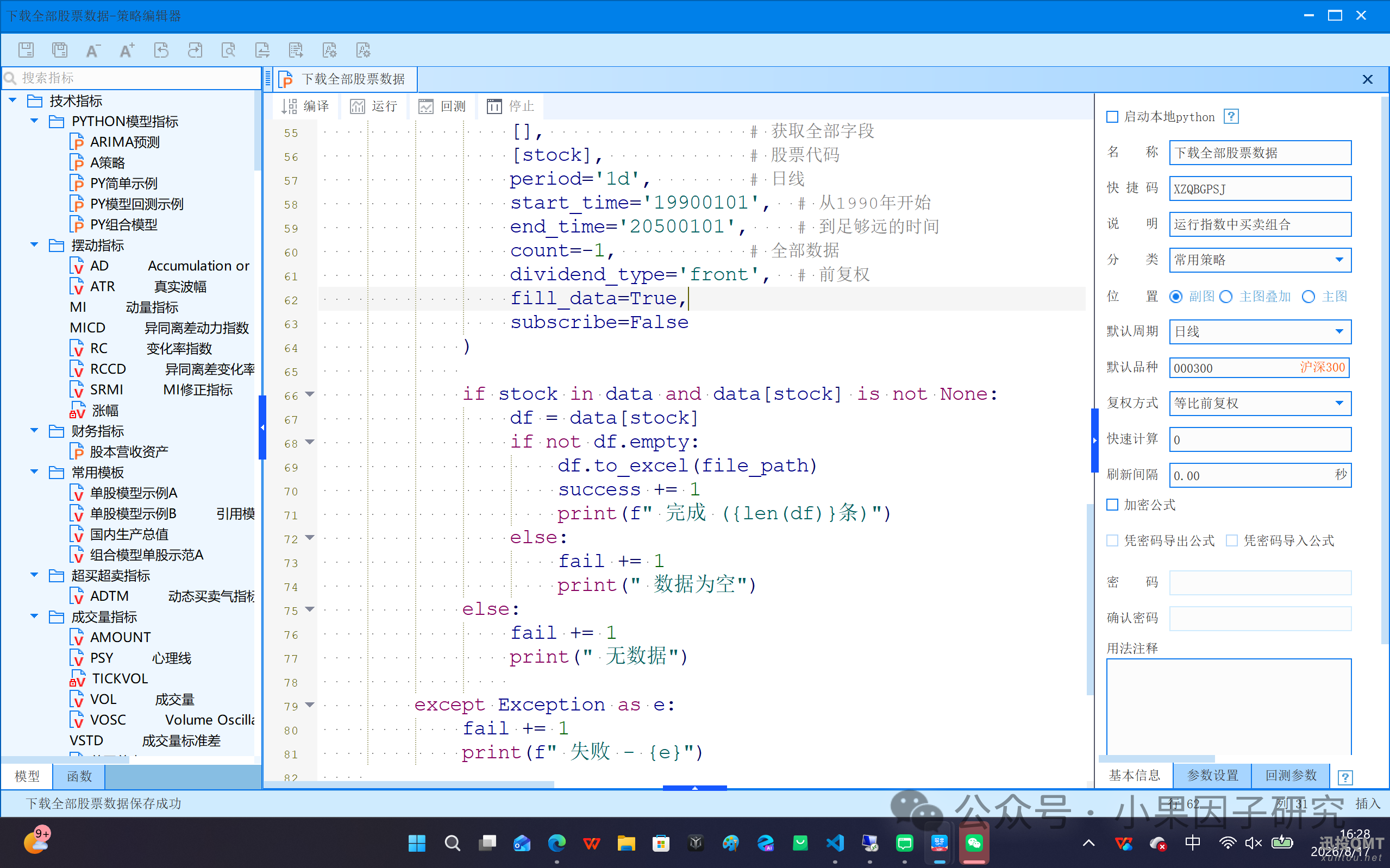Switch to the 函数 tab
The image size is (1390, 868).
tap(79, 776)
